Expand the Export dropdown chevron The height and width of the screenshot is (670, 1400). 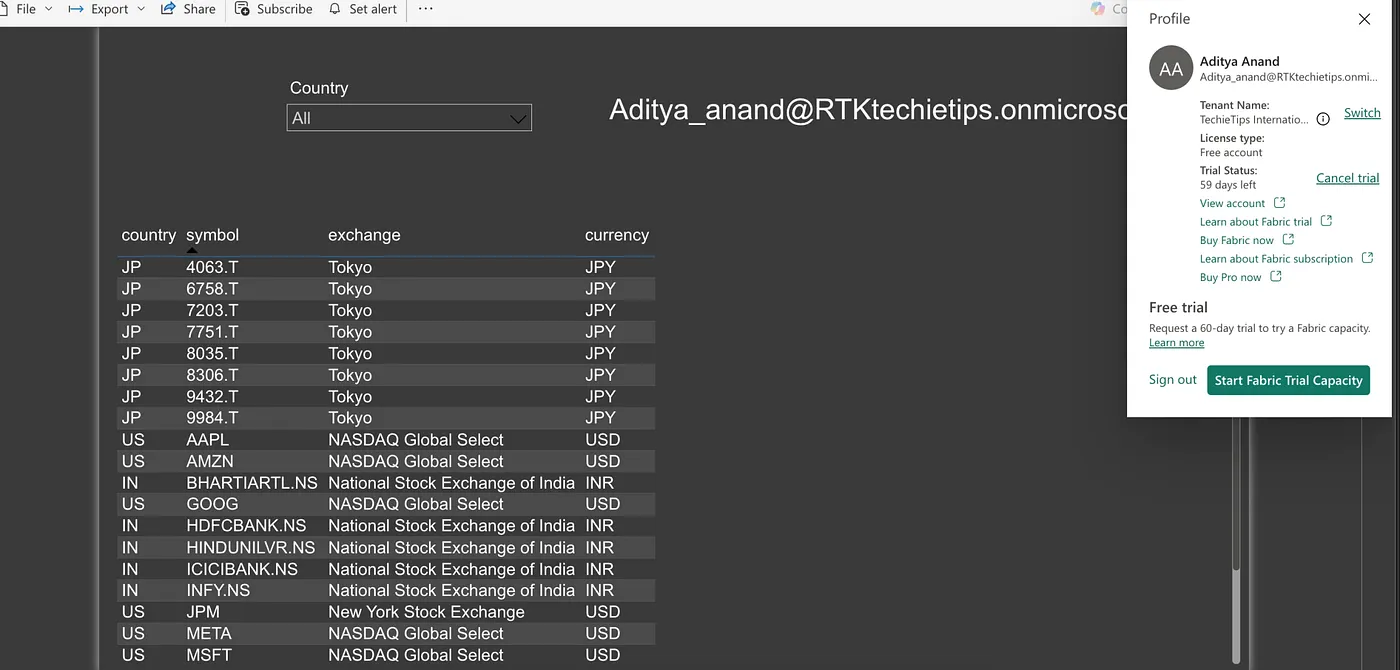pyautogui.click(x=140, y=9)
